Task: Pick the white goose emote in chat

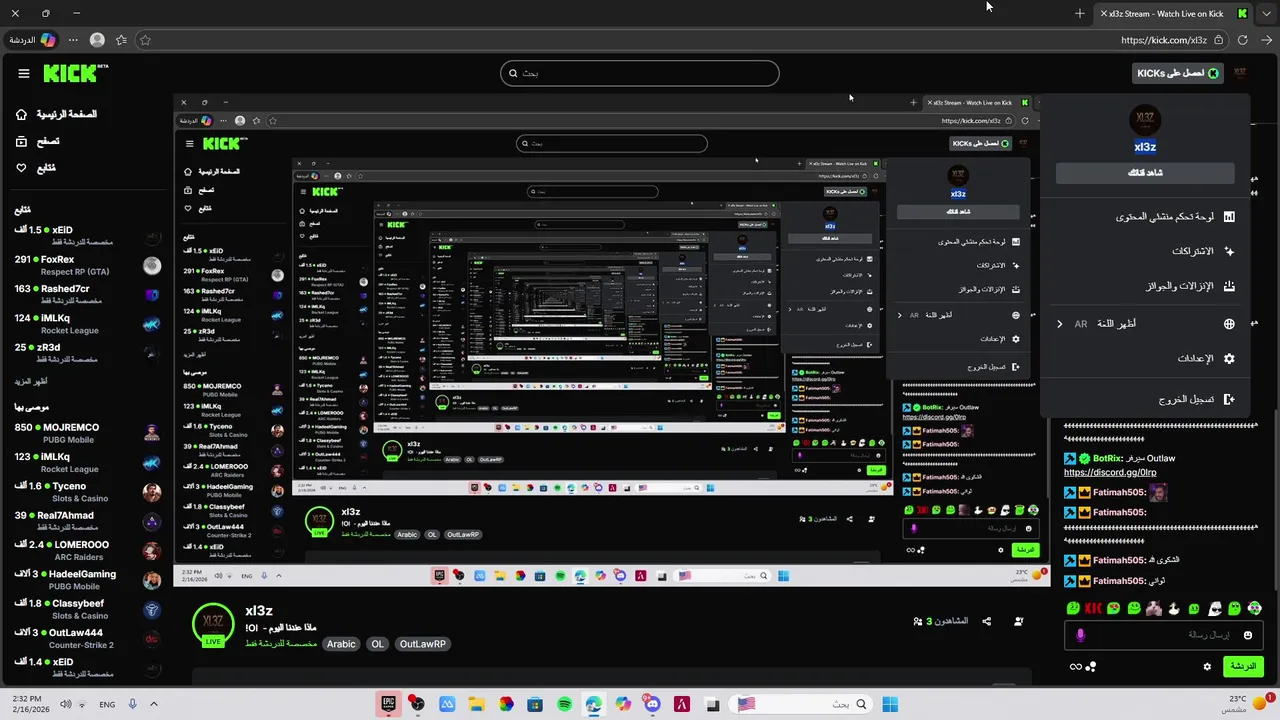Action: (x=1174, y=608)
